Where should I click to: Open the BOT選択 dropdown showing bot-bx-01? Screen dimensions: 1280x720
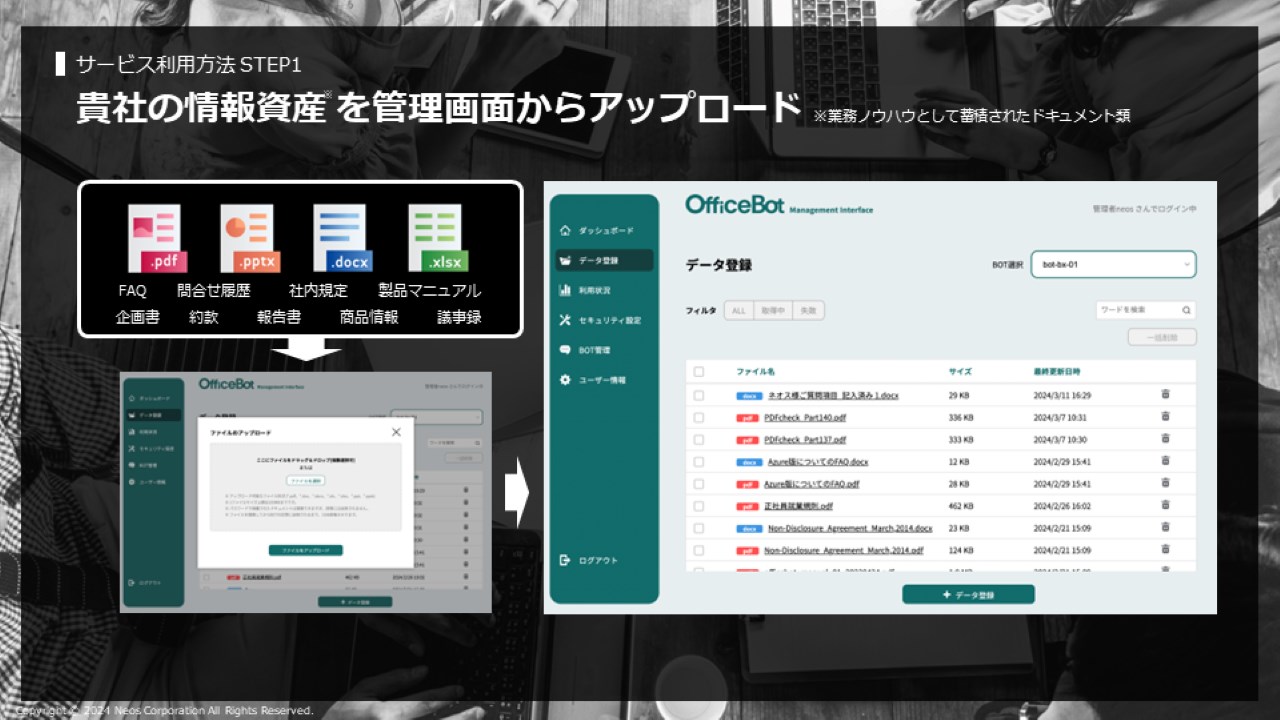tap(1113, 265)
